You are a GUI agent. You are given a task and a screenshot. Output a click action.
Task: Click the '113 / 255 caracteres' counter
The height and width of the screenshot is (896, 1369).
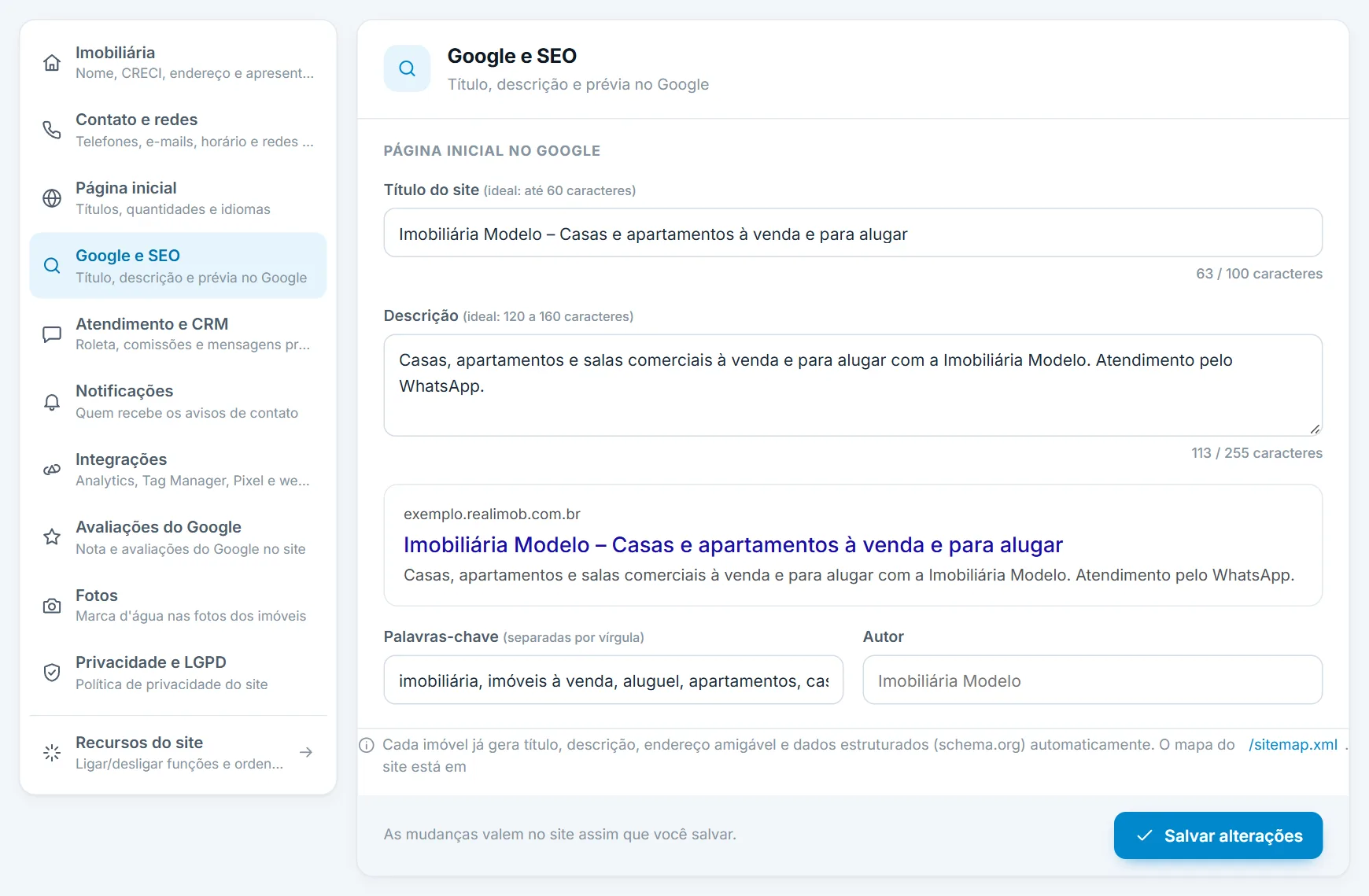coord(1256,453)
